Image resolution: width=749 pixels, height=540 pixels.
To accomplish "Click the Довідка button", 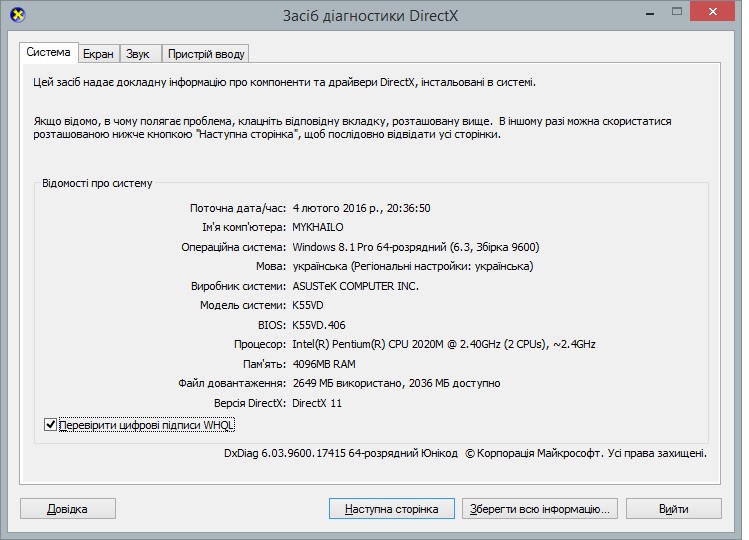I will (x=68, y=509).
